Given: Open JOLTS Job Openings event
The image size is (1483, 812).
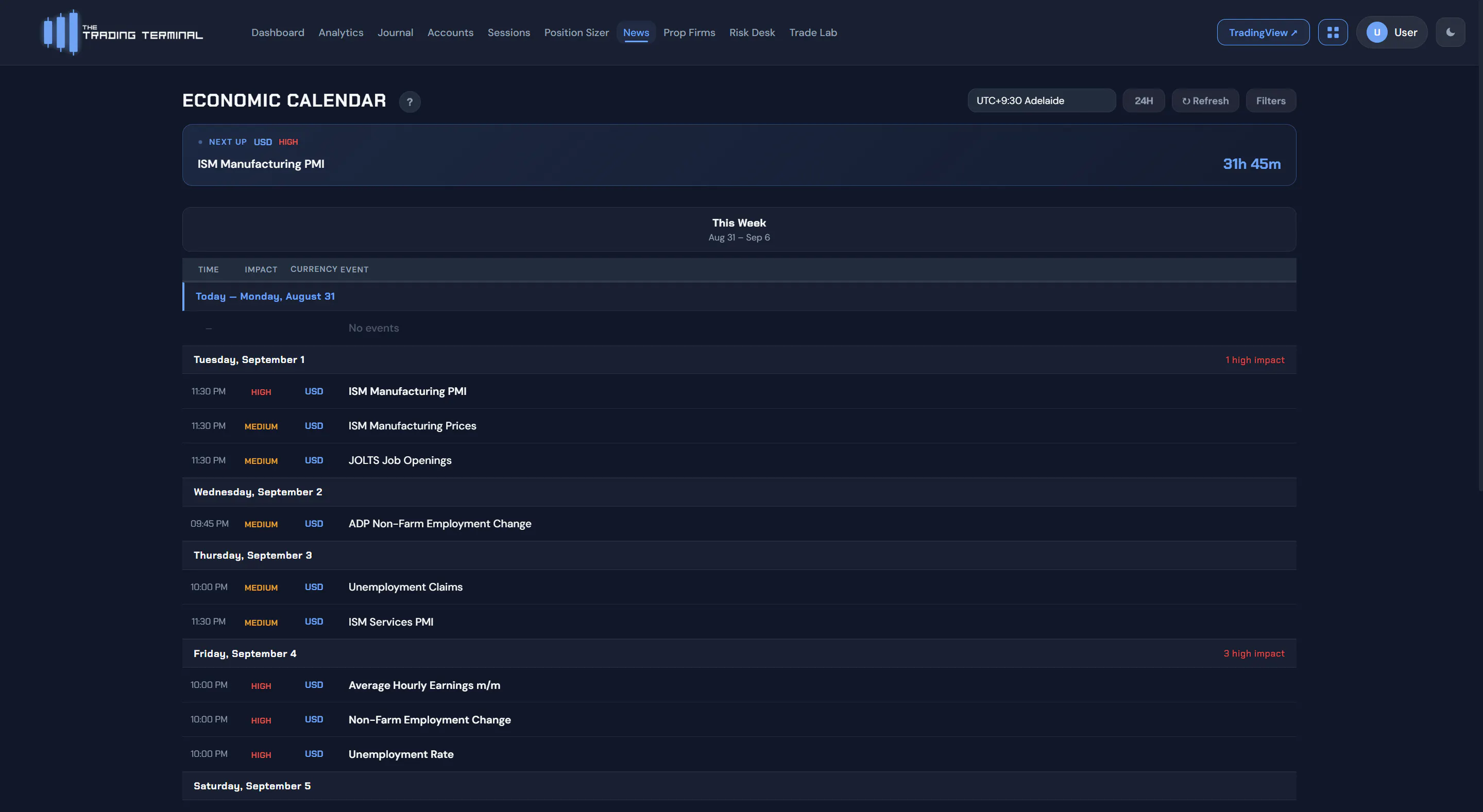Looking at the screenshot, I should [739, 460].
